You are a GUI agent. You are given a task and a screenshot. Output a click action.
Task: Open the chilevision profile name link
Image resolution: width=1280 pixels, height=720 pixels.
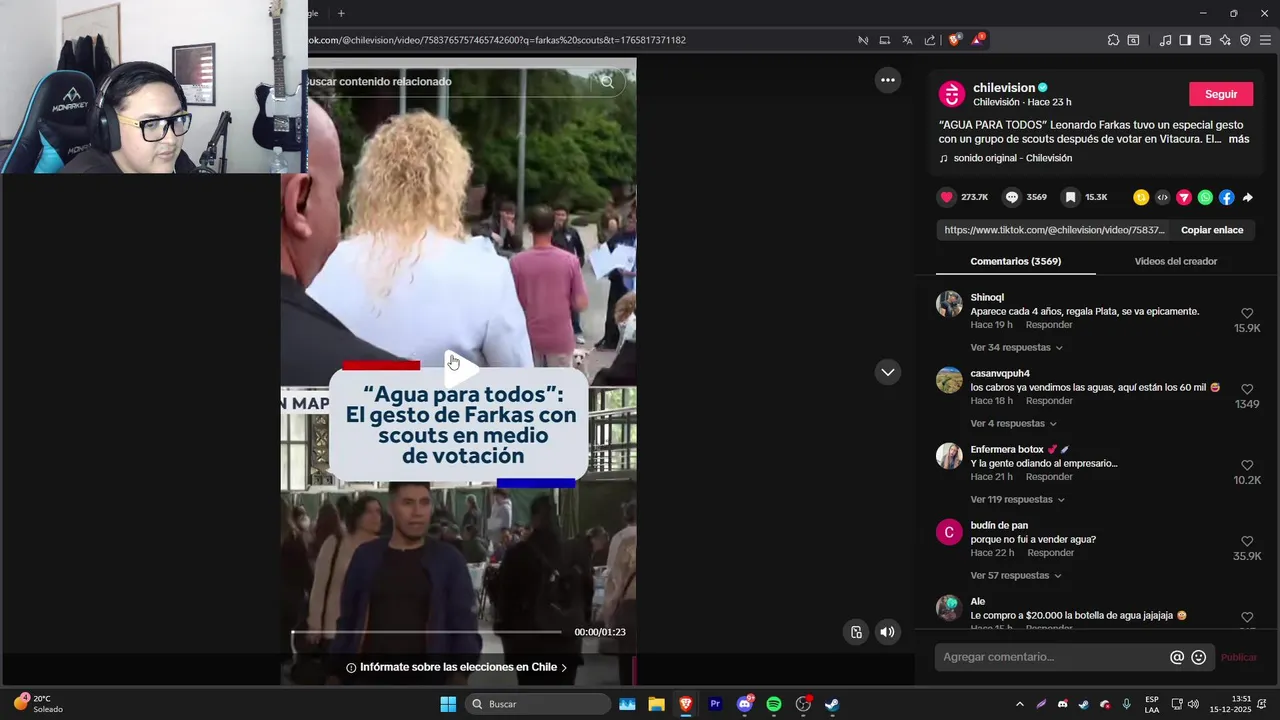point(1003,88)
